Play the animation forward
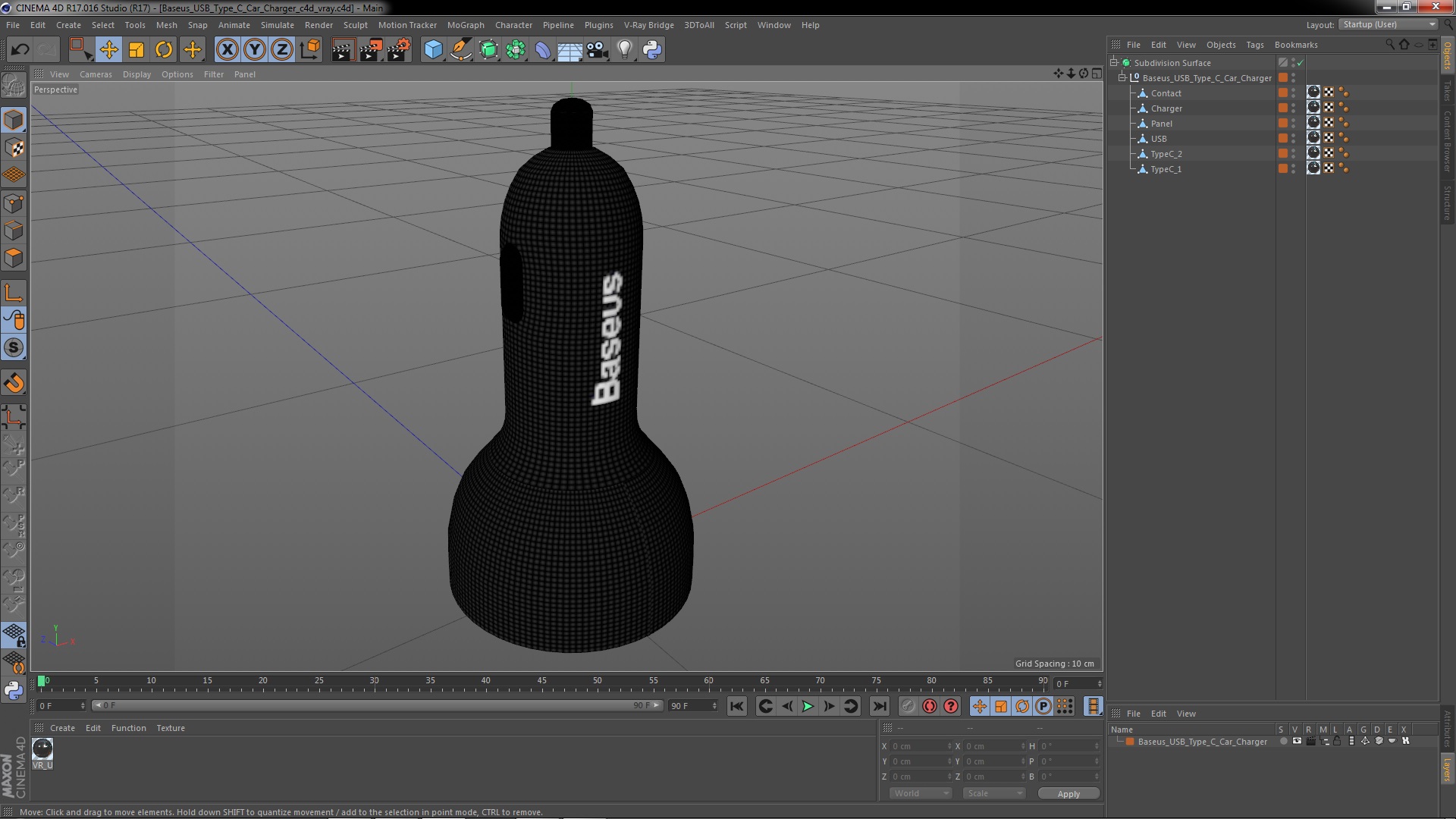The image size is (1456, 819). coord(808,706)
